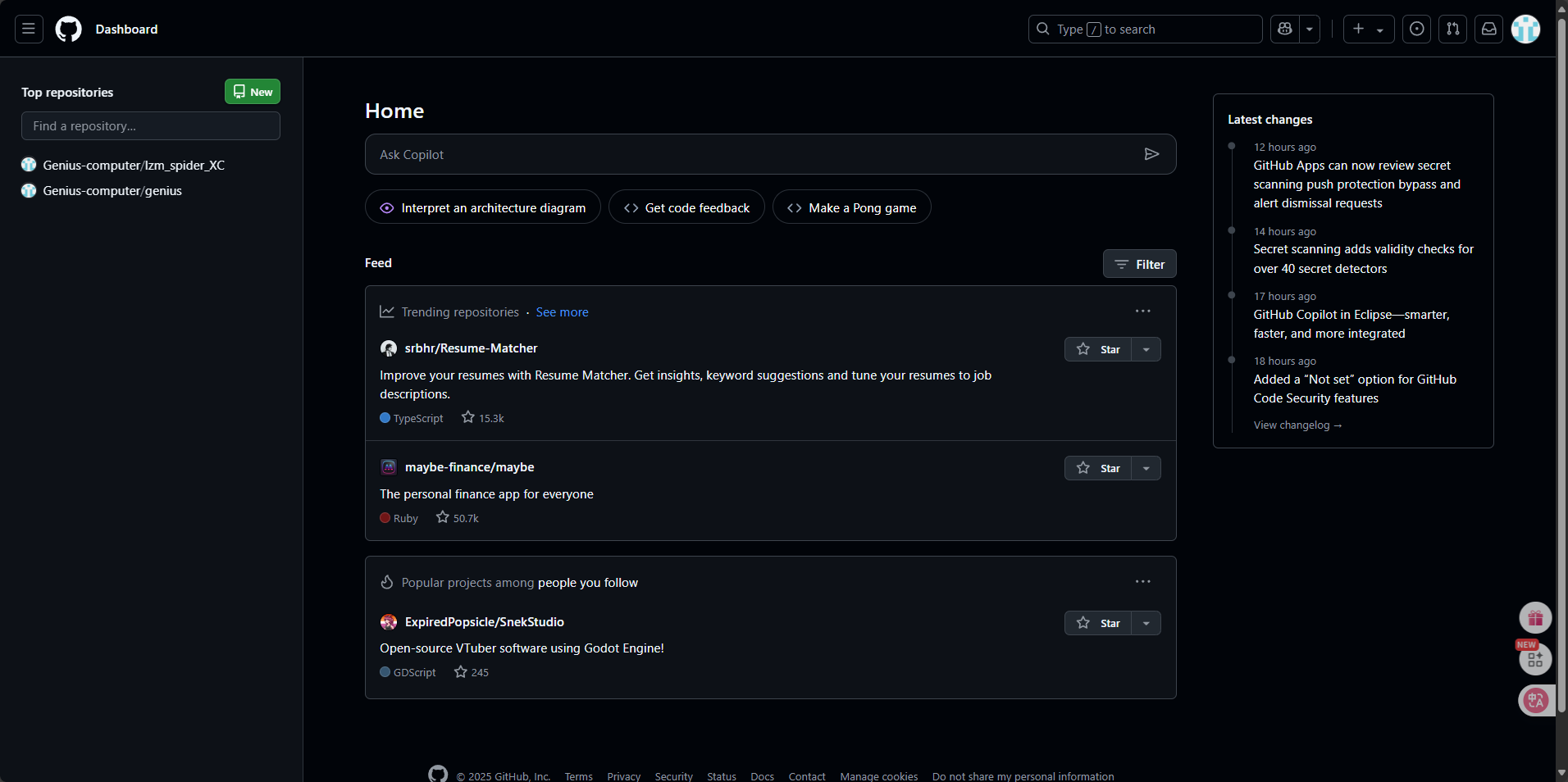Open the hamburger navigation menu
This screenshot has height=782, width=1568.
(x=29, y=30)
